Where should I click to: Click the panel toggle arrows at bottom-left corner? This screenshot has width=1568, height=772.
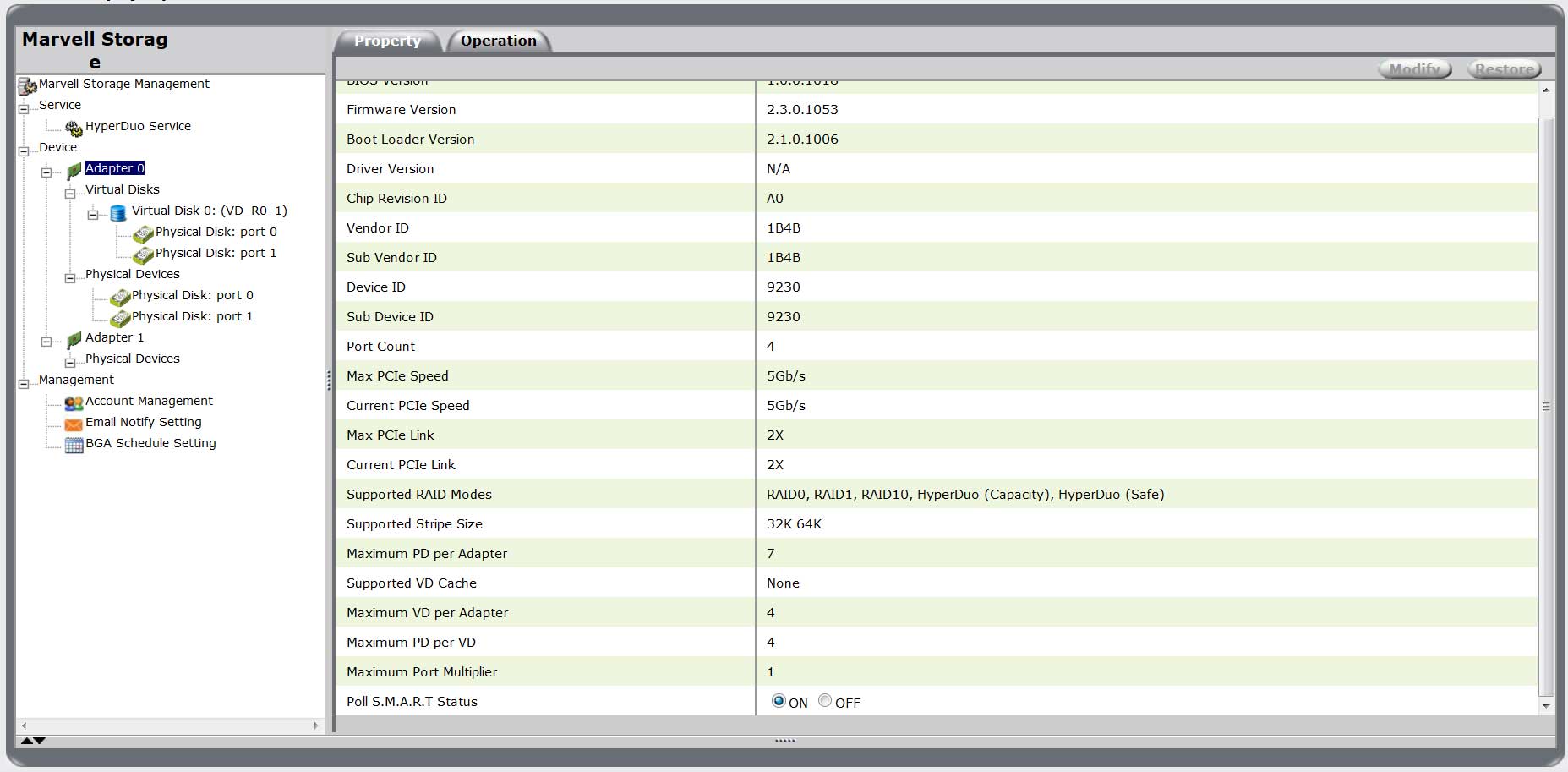pos(33,741)
